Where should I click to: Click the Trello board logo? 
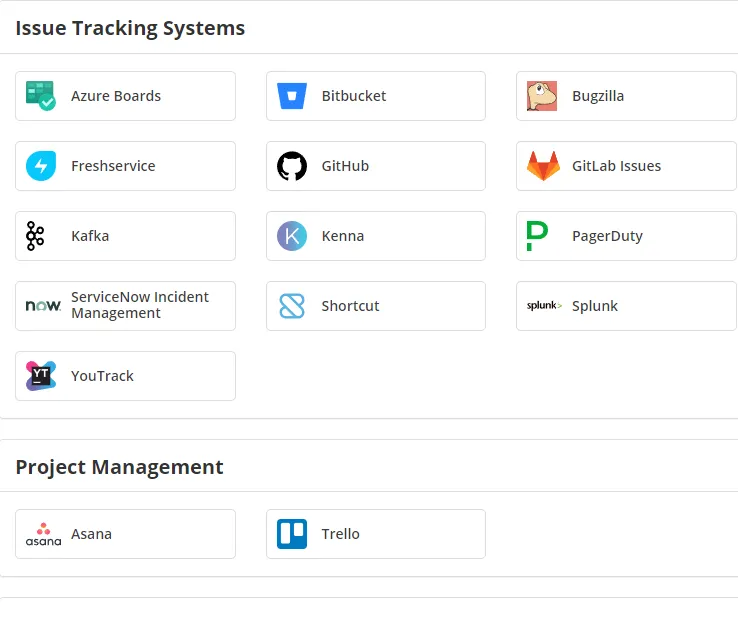coord(292,534)
